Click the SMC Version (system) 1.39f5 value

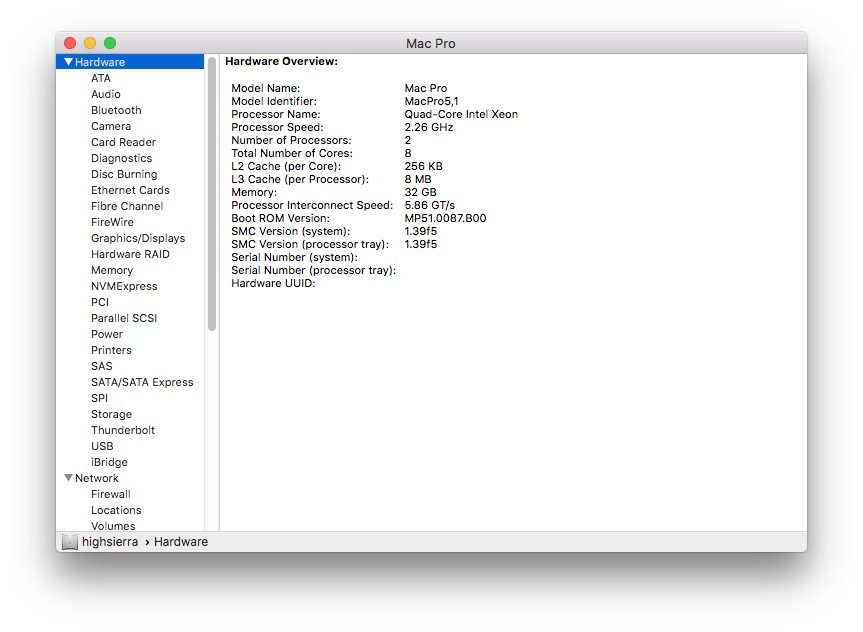pyautogui.click(x=420, y=231)
